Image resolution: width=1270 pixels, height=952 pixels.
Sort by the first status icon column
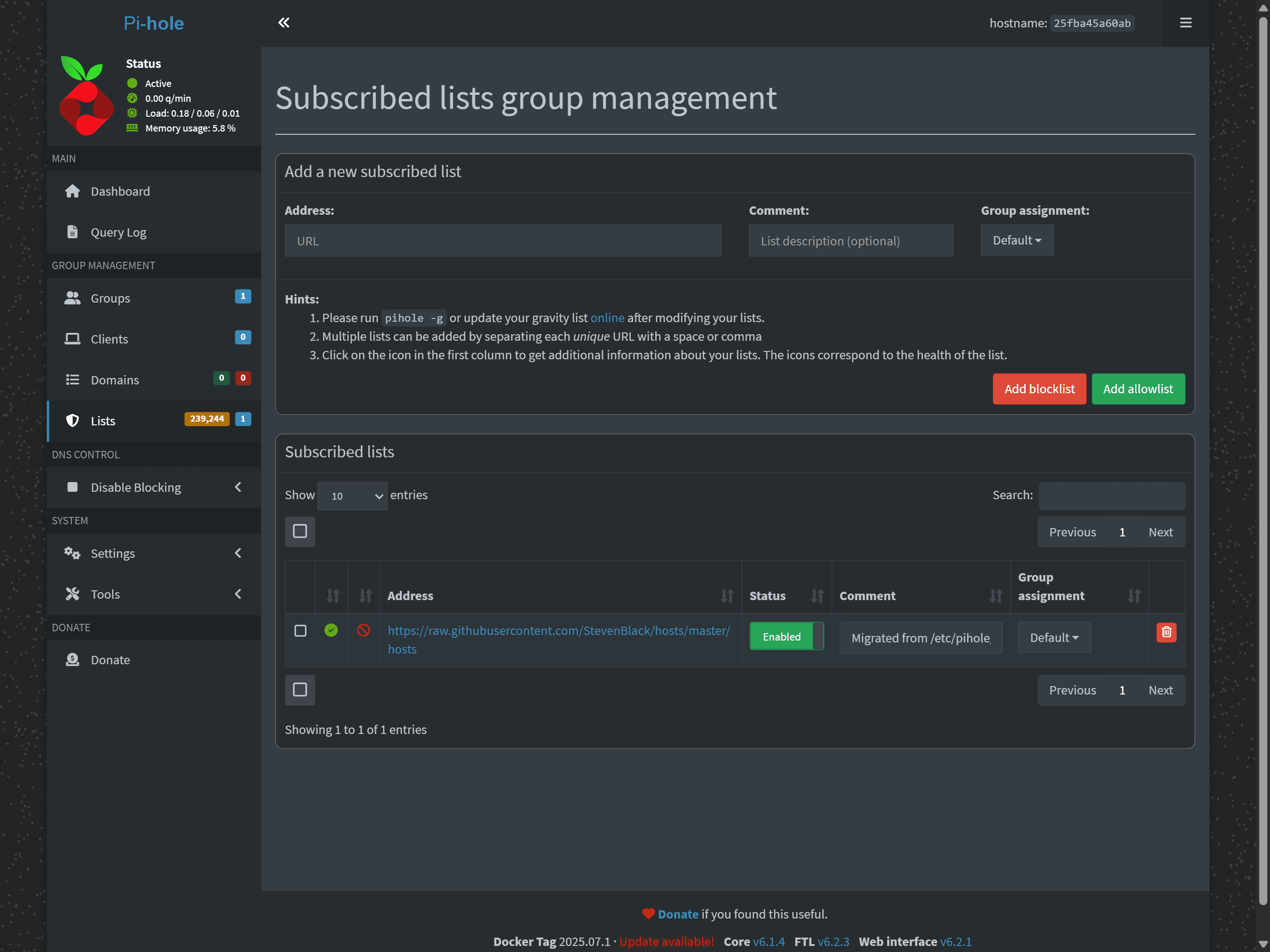pos(333,596)
